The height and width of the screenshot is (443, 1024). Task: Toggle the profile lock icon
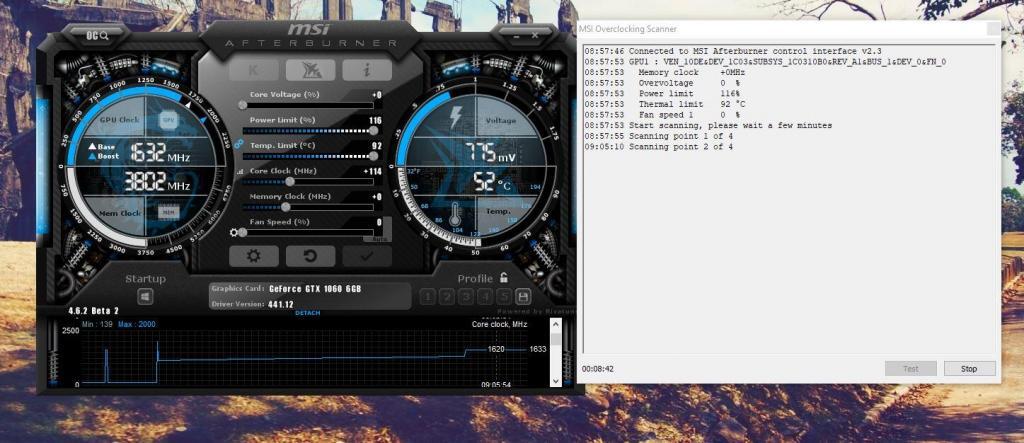[504, 278]
